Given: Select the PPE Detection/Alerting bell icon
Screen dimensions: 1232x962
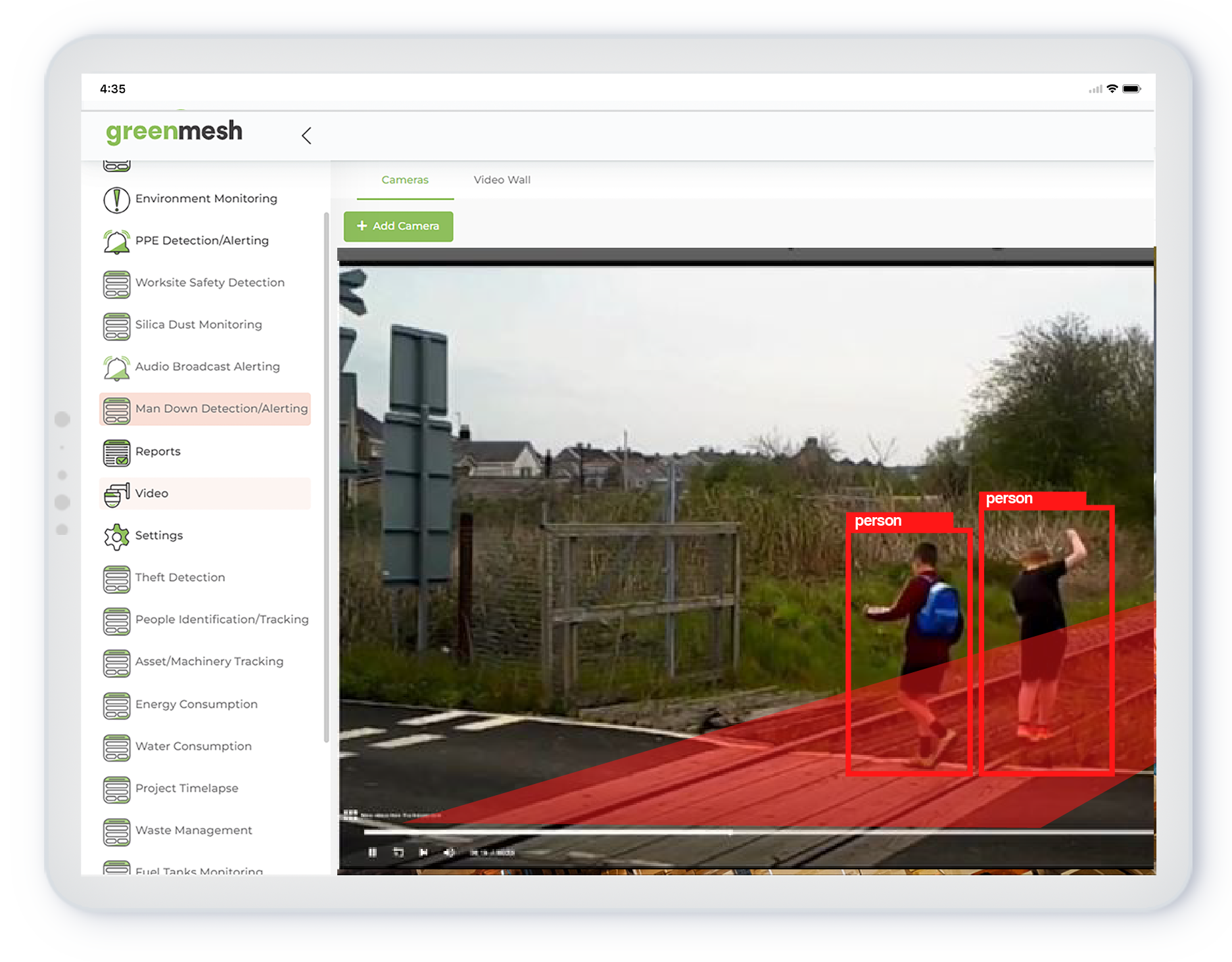Looking at the screenshot, I should (116, 241).
